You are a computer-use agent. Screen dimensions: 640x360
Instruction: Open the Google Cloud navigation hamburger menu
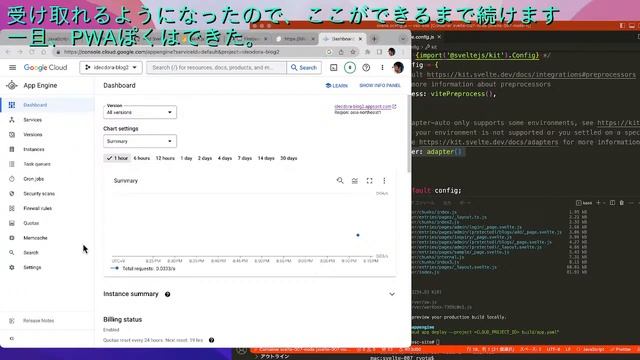tap(12, 68)
